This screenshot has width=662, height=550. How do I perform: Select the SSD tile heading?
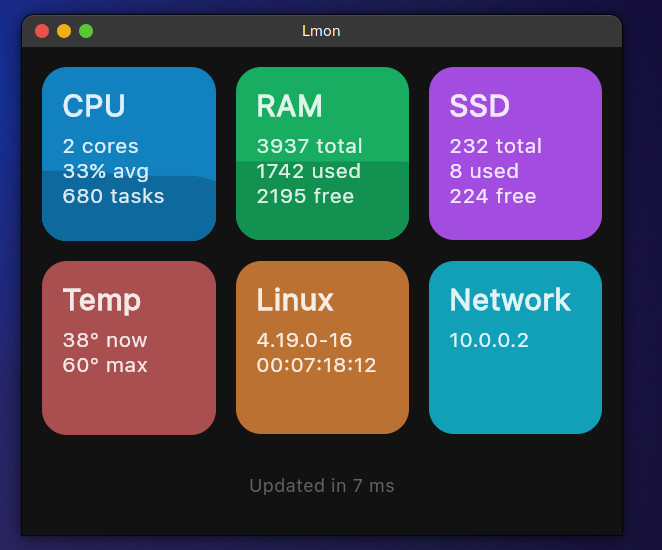click(480, 106)
